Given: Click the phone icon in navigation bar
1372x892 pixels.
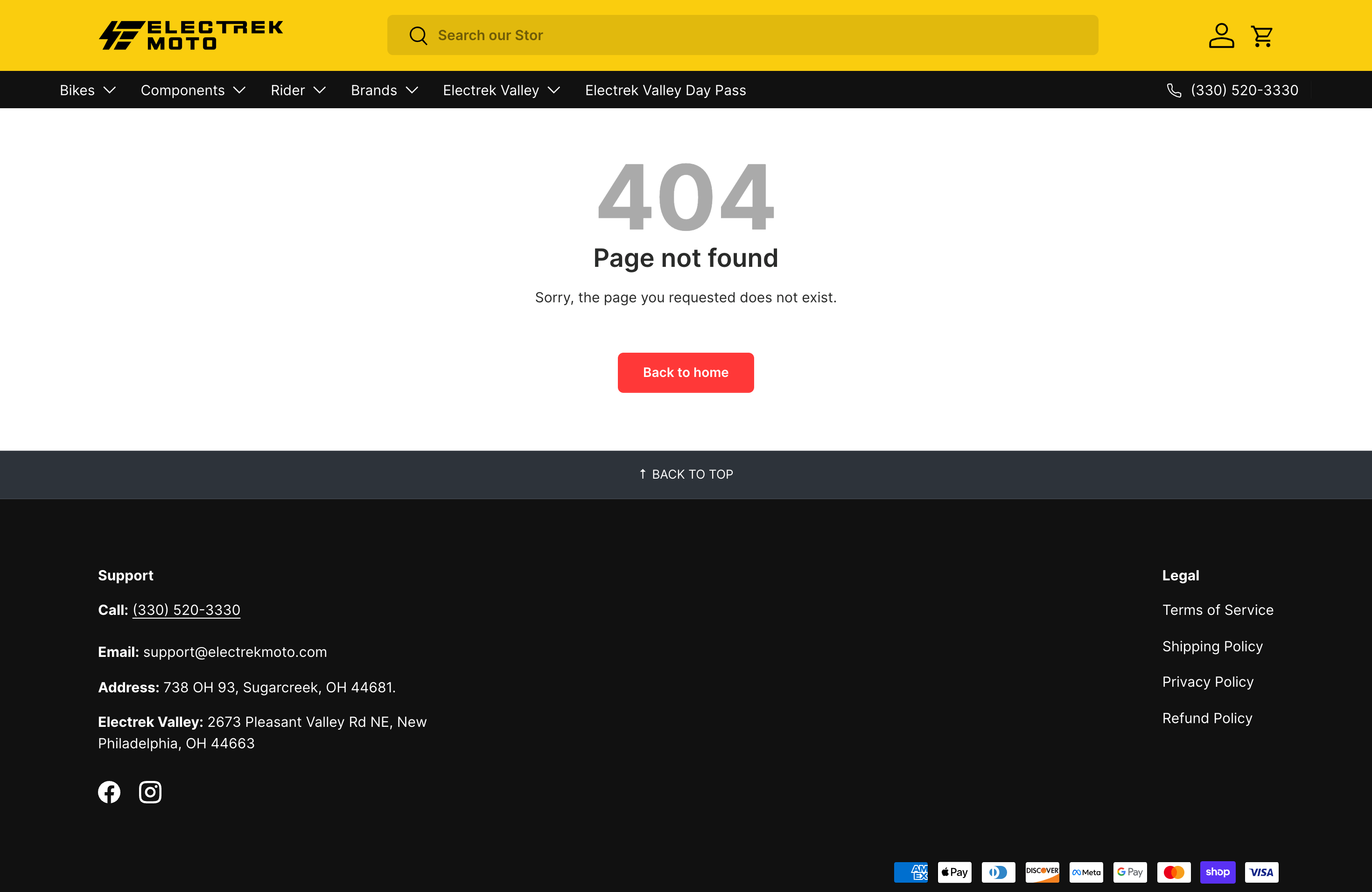Looking at the screenshot, I should point(1174,91).
